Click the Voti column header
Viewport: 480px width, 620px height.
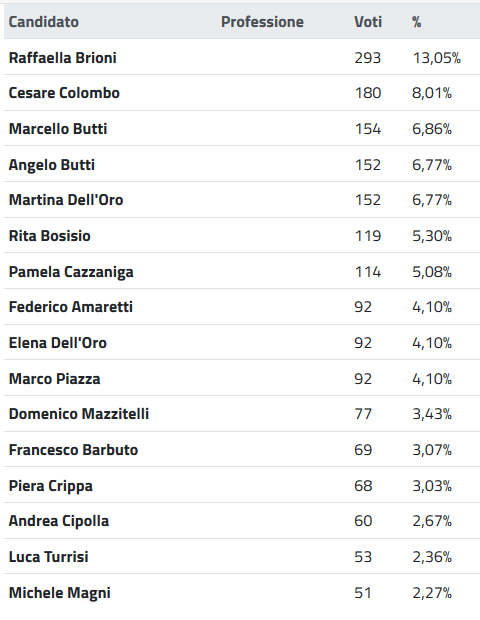368,22
